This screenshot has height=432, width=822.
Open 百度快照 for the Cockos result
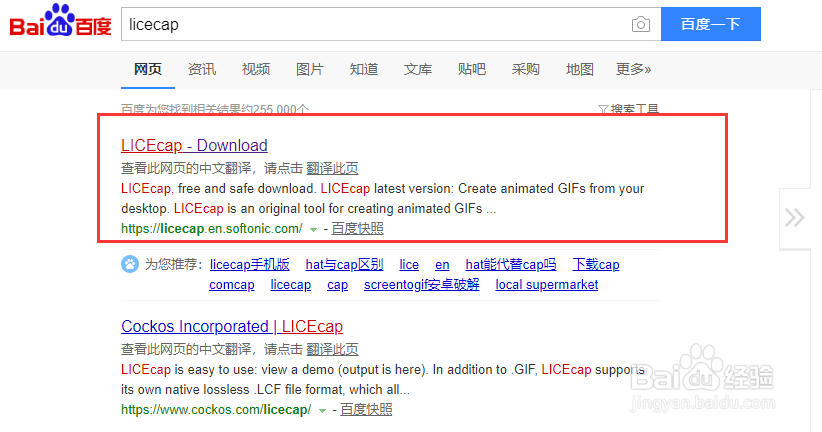coord(366,409)
